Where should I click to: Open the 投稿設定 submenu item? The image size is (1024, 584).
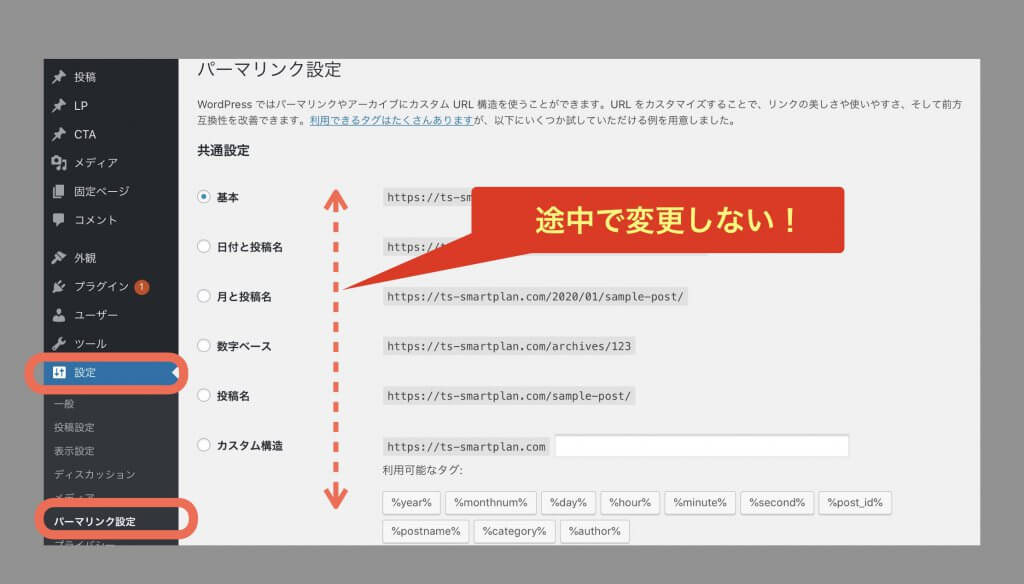pyautogui.click(x=74, y=427)
